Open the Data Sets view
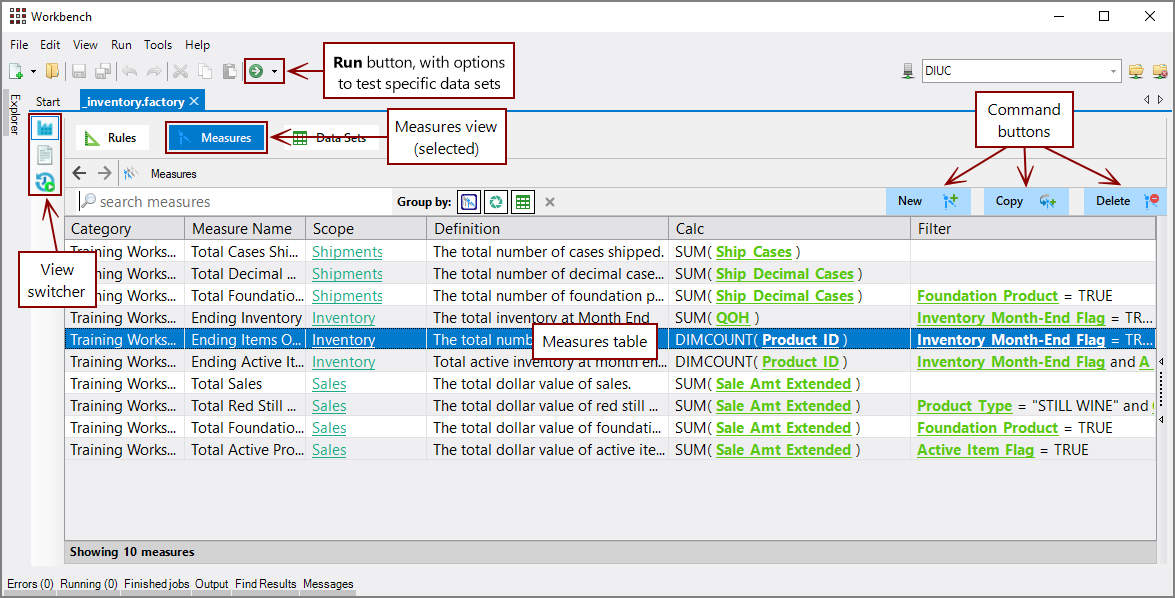 330,138
